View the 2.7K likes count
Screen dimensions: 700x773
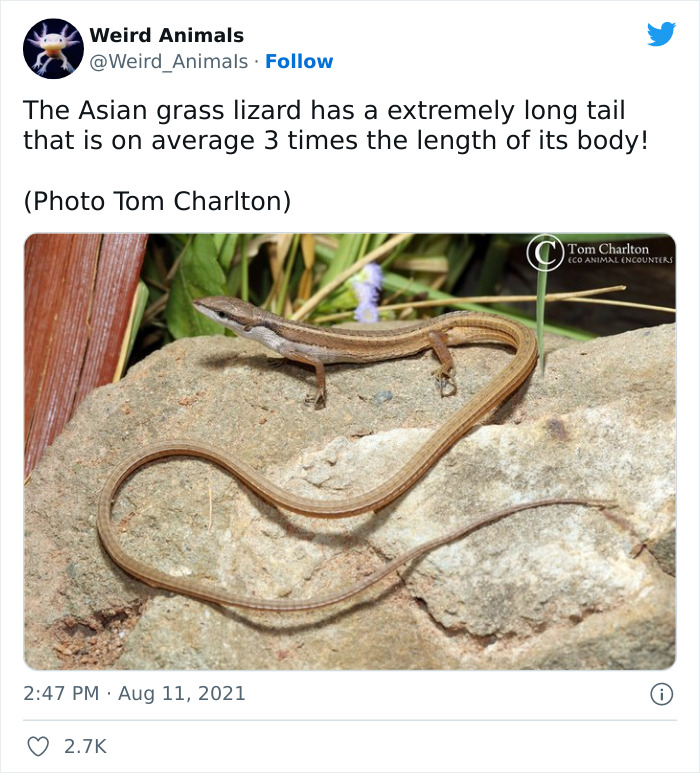[x=85, y=746]
